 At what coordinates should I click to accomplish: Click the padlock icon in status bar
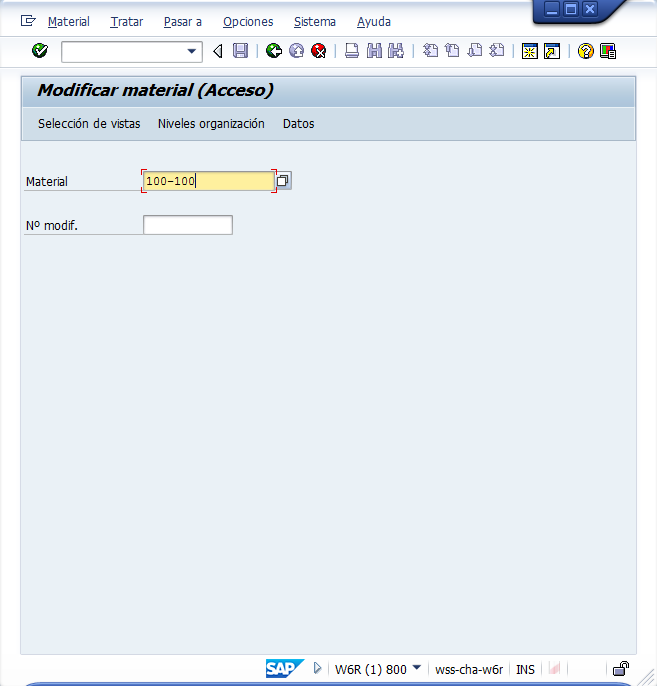[x=621, y=668]
